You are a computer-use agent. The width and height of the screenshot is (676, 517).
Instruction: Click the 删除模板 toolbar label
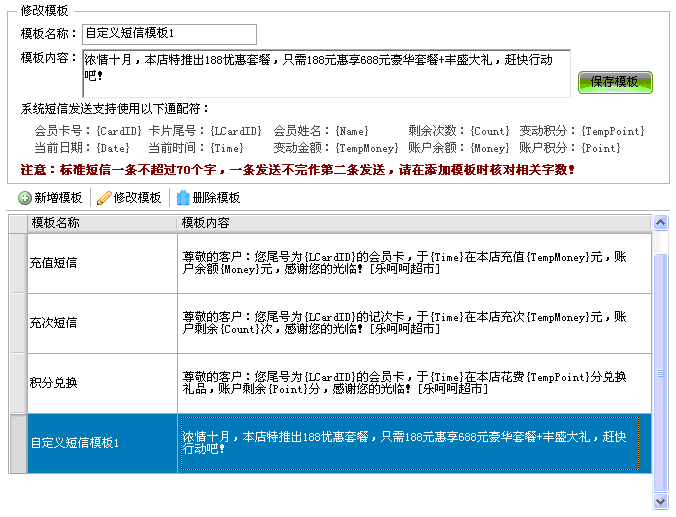click(x=216, y=198)
